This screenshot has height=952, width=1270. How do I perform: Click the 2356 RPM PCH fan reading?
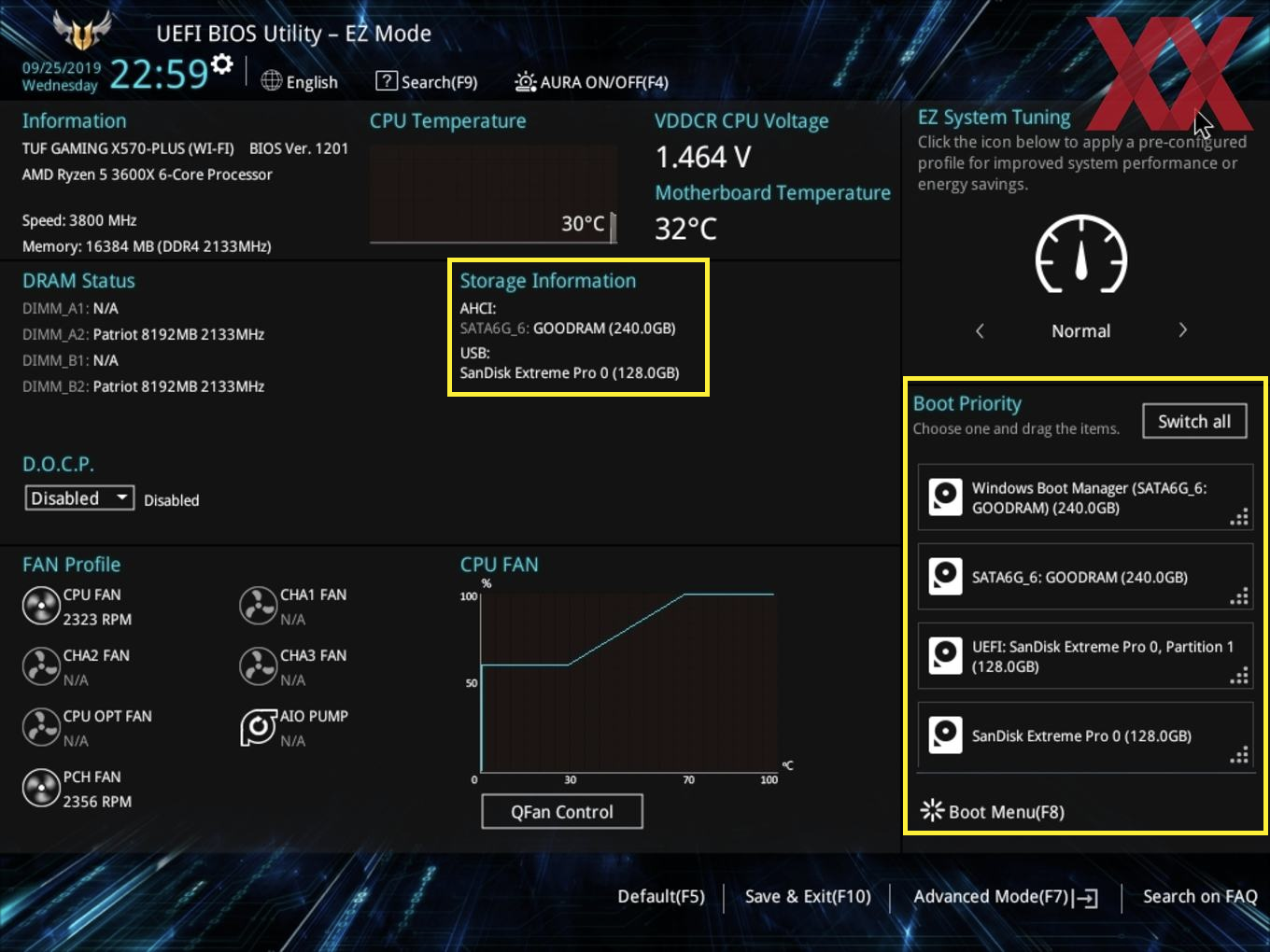(x=97, y=801)
